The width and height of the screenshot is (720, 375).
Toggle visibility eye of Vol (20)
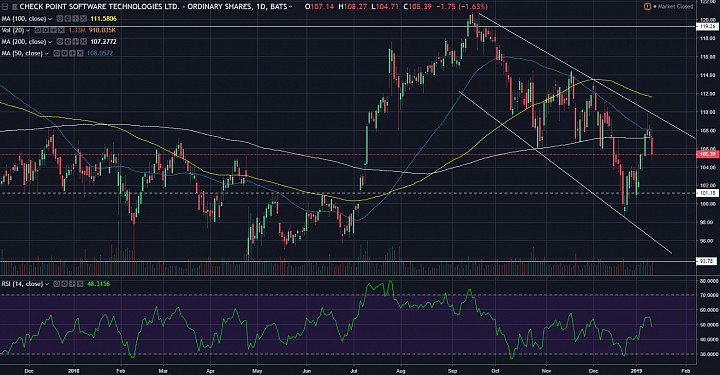click(x=38, y=30)
